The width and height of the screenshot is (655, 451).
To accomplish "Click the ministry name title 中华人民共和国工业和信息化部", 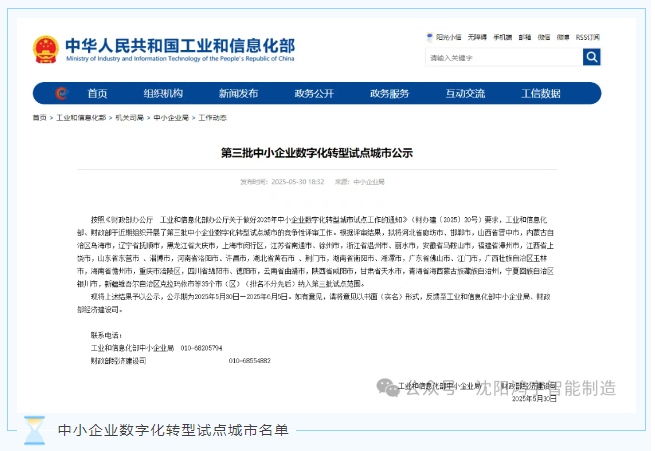I will (180, 46).
